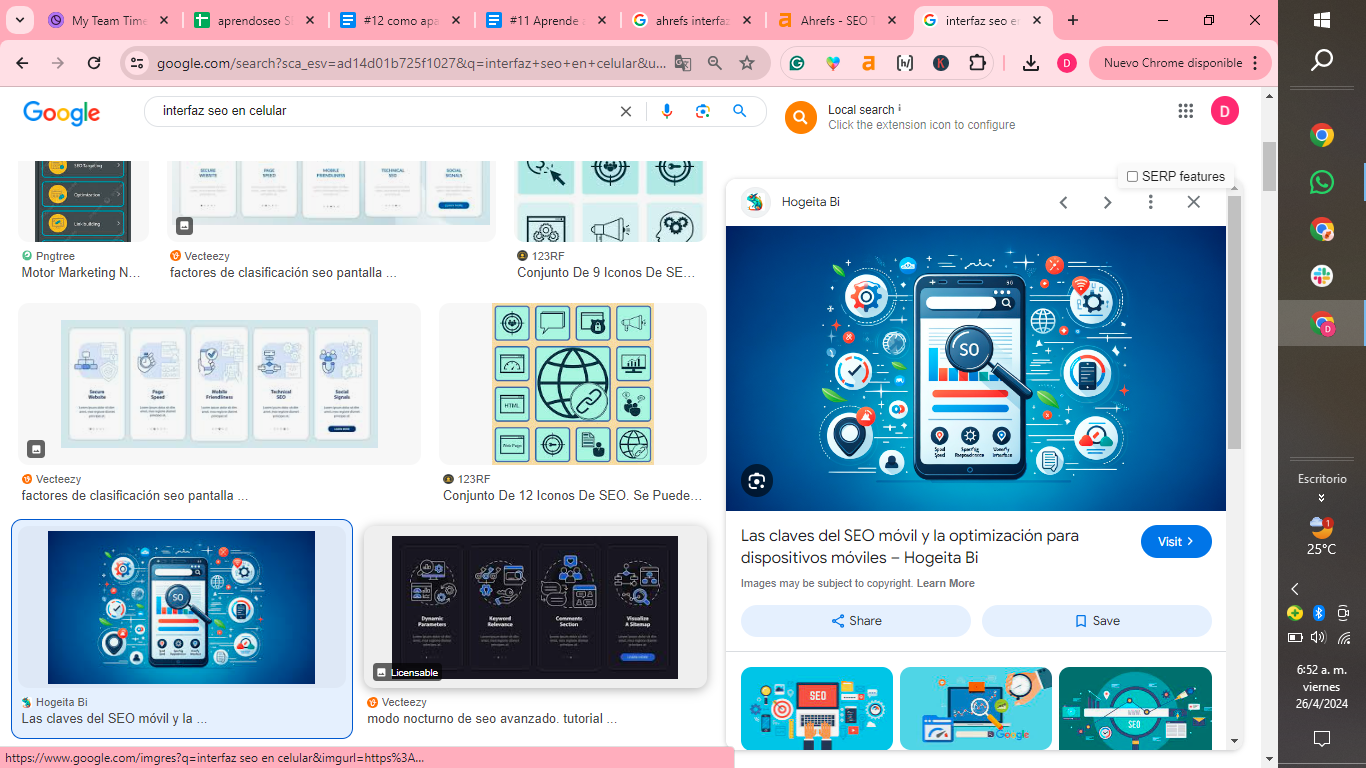Switch to the #12 como apa document tab
Screen dimensions: 1366x768
[400, 20]
